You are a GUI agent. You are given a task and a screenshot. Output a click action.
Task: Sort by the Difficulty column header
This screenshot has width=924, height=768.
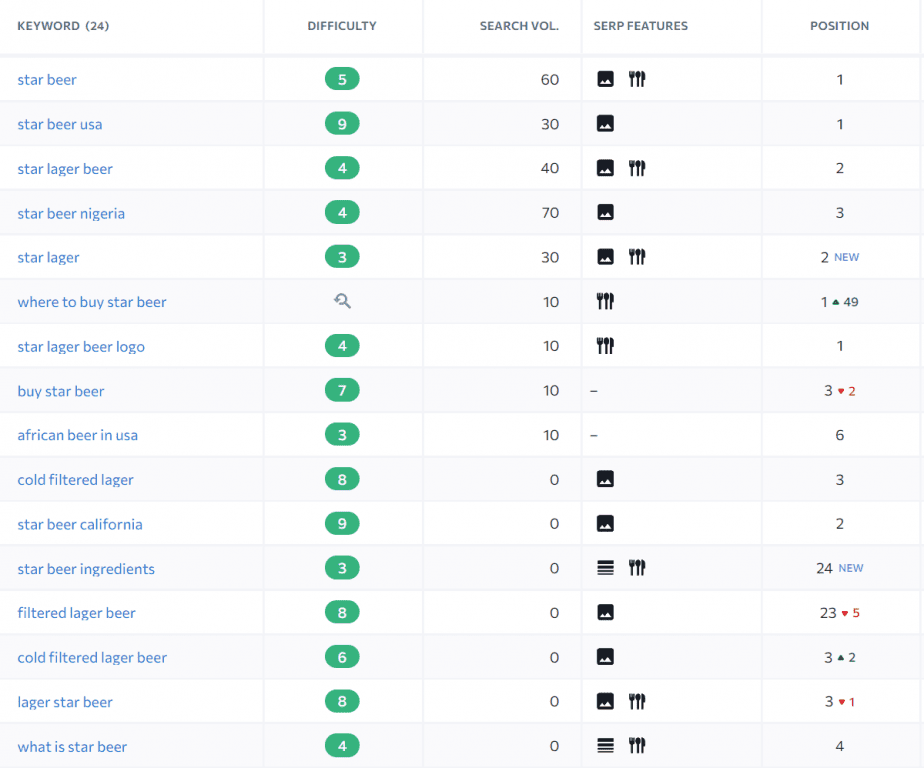click(x=342, y=26)
